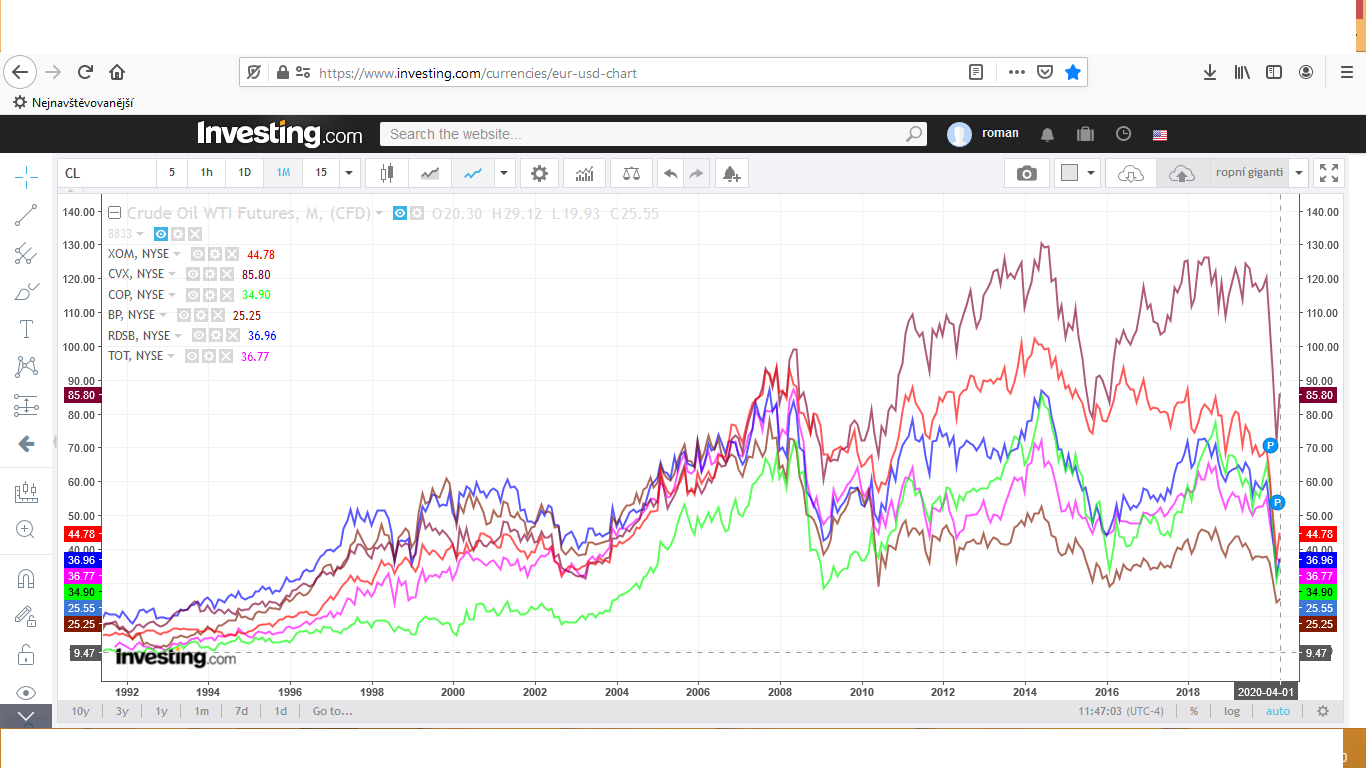Select the pitchfork drawing tool
Screen dimensions: 1366x768
26,253
